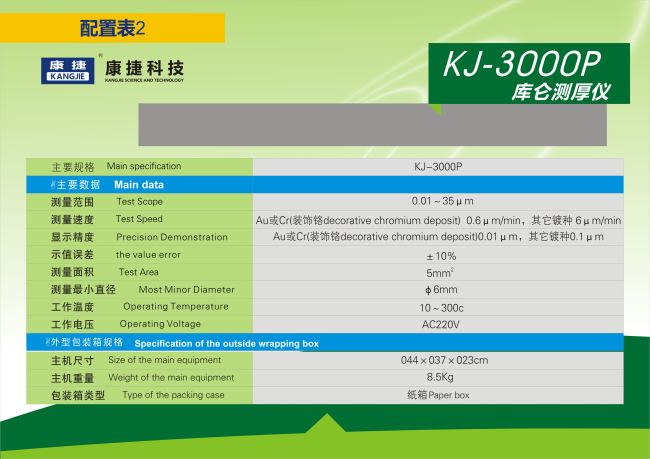The width and height of the screenshot is (650, 459).
Task: Click the '10 ~ 300c' value
Action: (441, 308)
